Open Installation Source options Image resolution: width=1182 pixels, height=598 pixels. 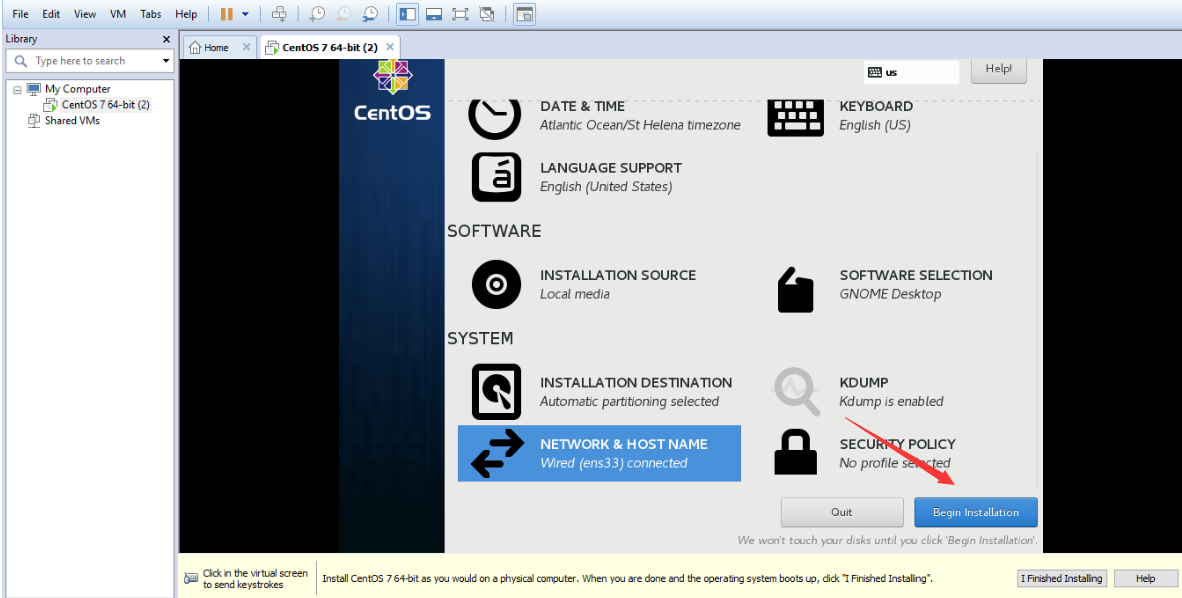[x=618, y=283]
